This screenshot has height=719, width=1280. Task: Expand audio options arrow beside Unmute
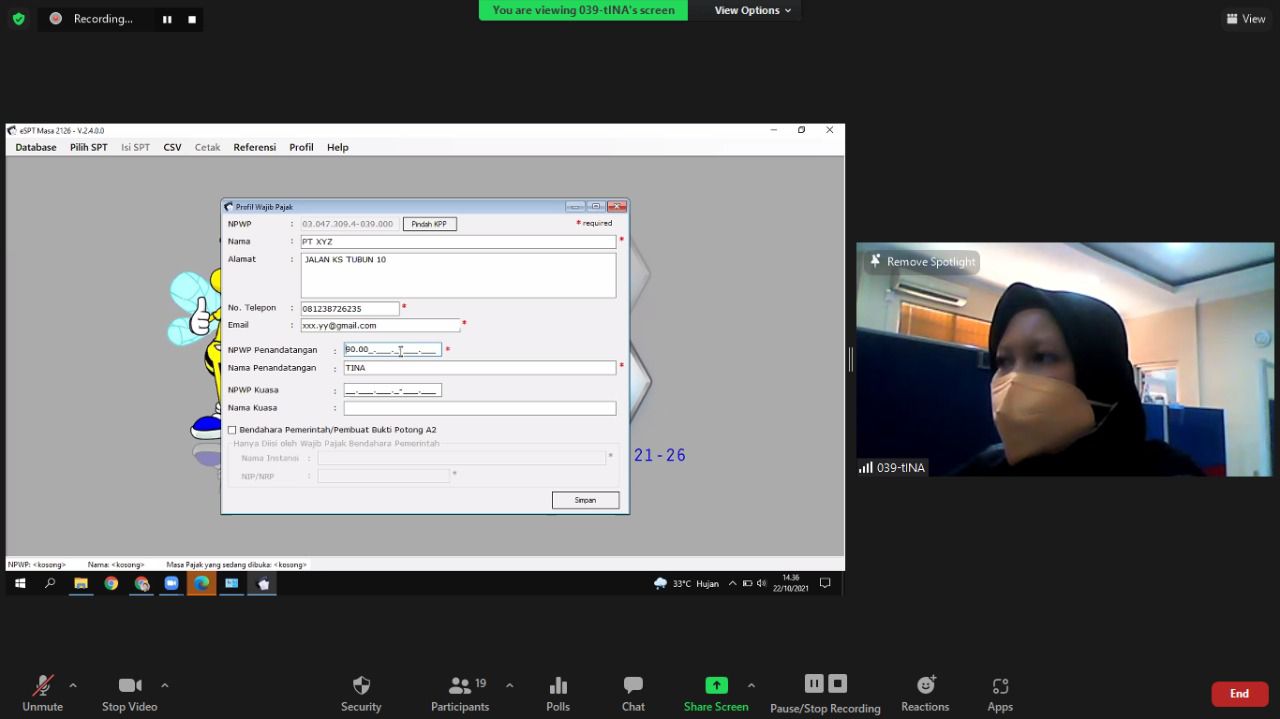point(73,685)
